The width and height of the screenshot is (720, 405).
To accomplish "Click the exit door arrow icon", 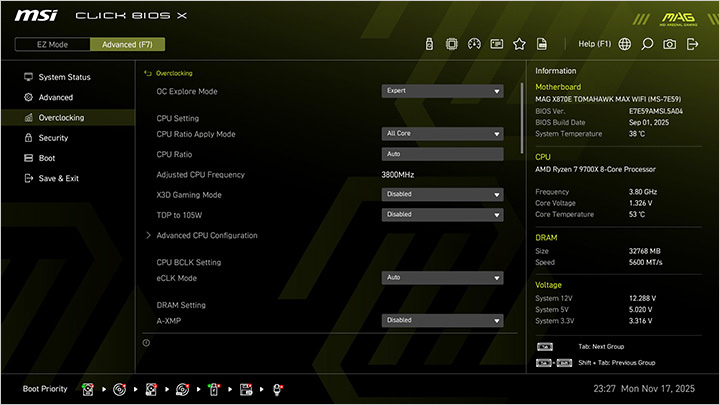I will pyautogui.click(x=692, y=44).
